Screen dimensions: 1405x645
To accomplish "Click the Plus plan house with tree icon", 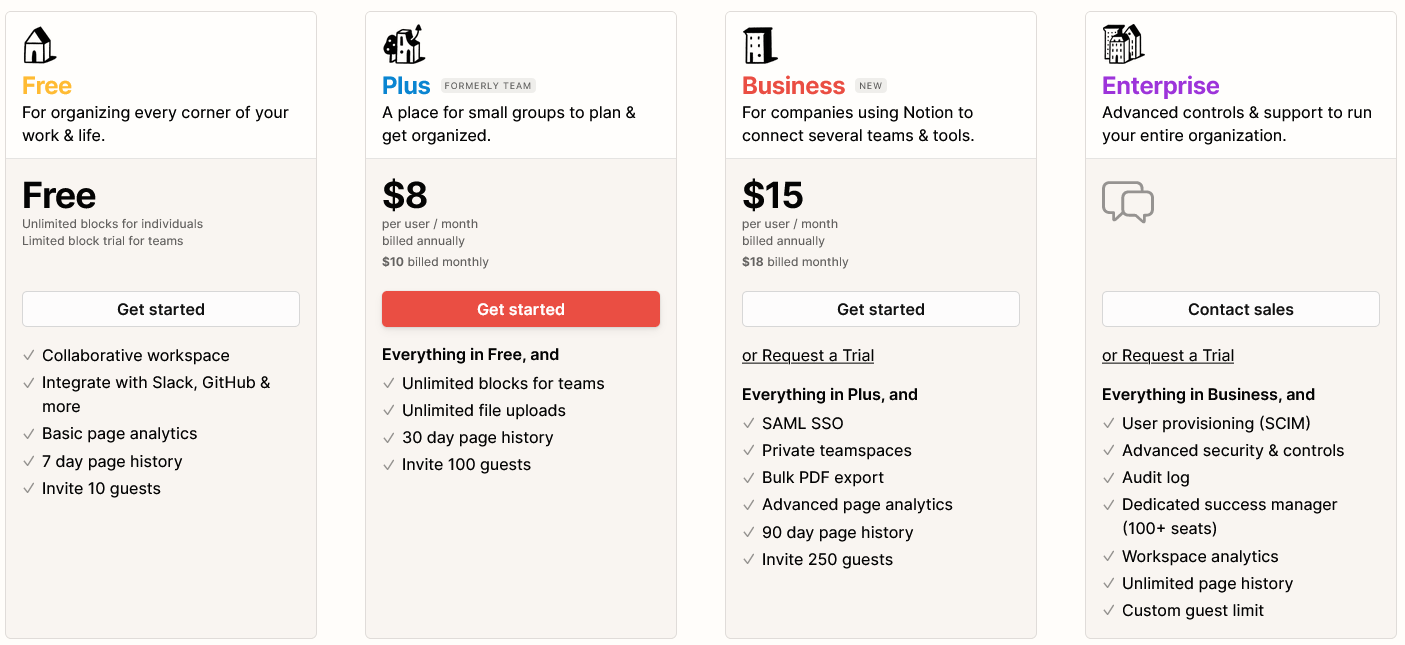I will pos(403,45).
